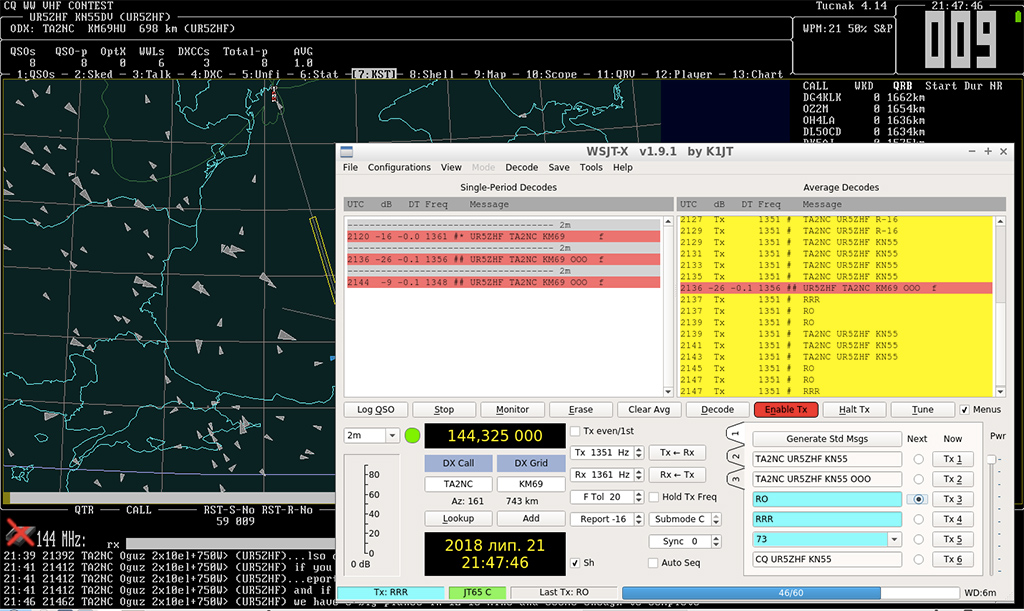
Task: Open the Help menu
Action: click(x=622, y=167)
